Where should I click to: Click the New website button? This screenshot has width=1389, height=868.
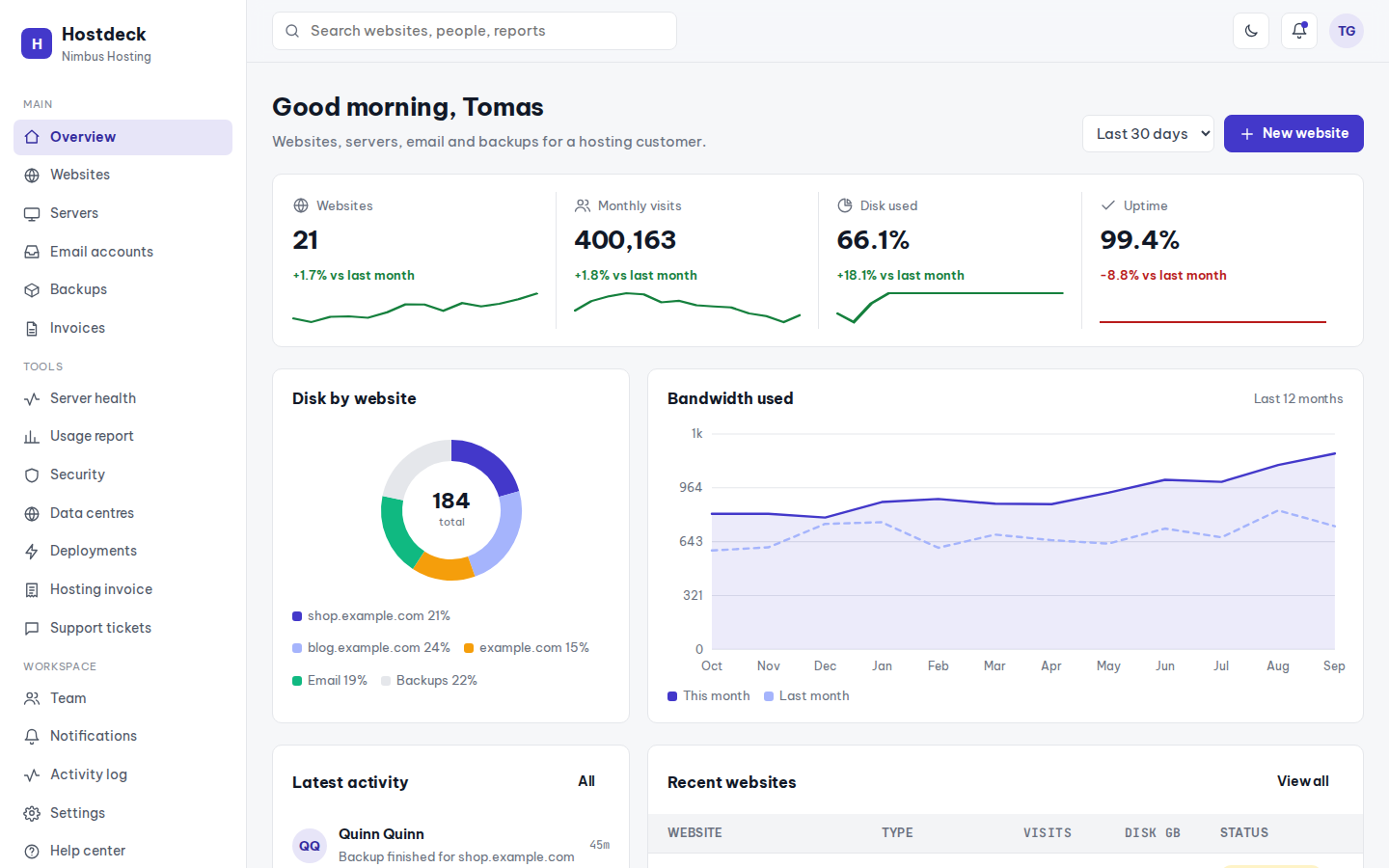(x=1294, y=134)
